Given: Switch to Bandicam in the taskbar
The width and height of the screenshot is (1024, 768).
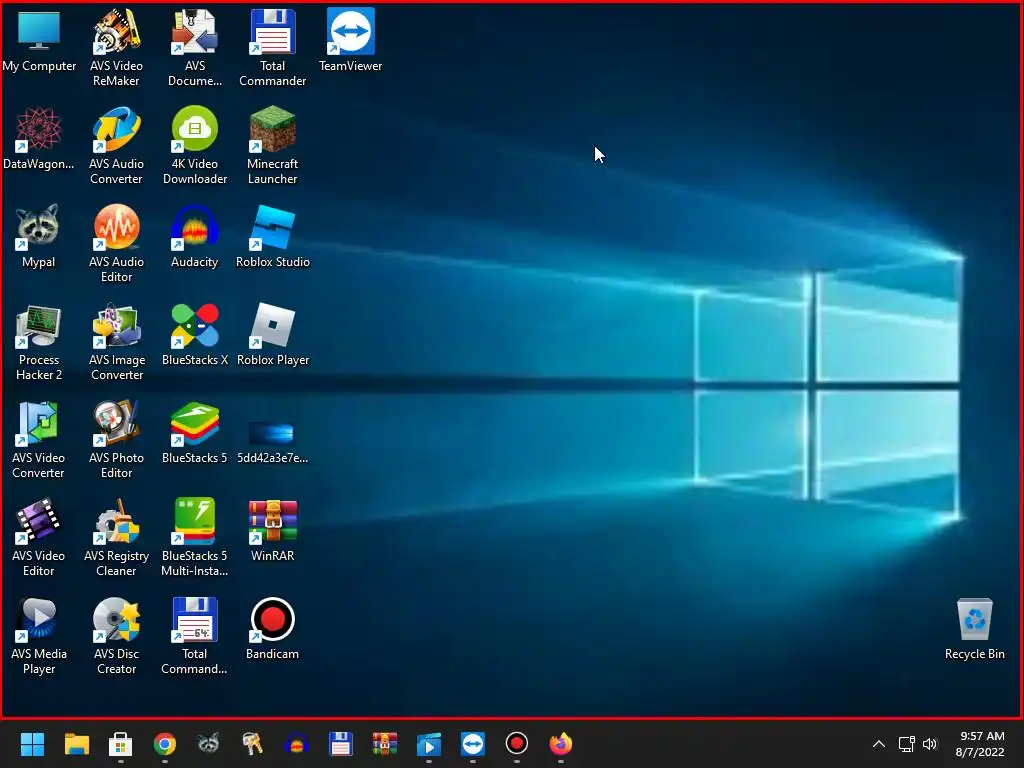Looking at the screenshot, I should tap(517, 744).
